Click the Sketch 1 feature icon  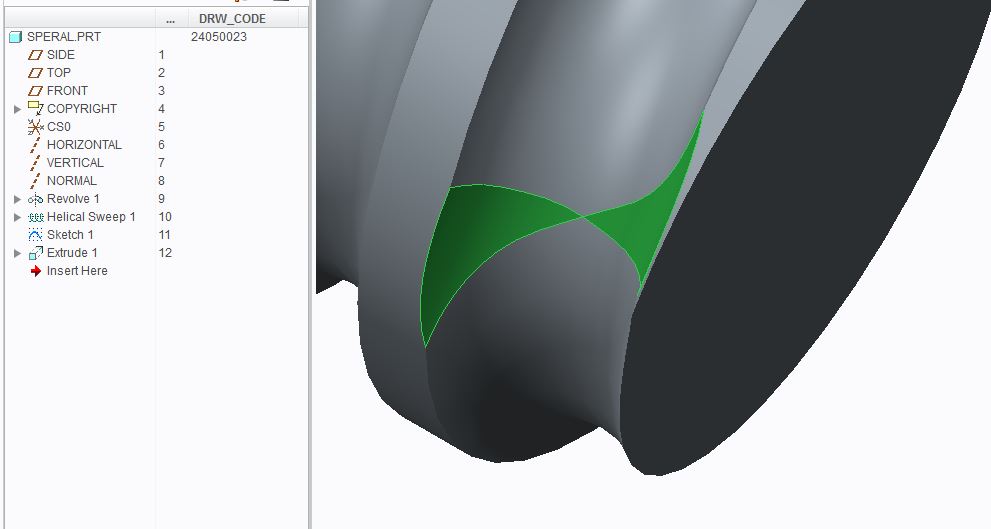[x=35, y=235]
